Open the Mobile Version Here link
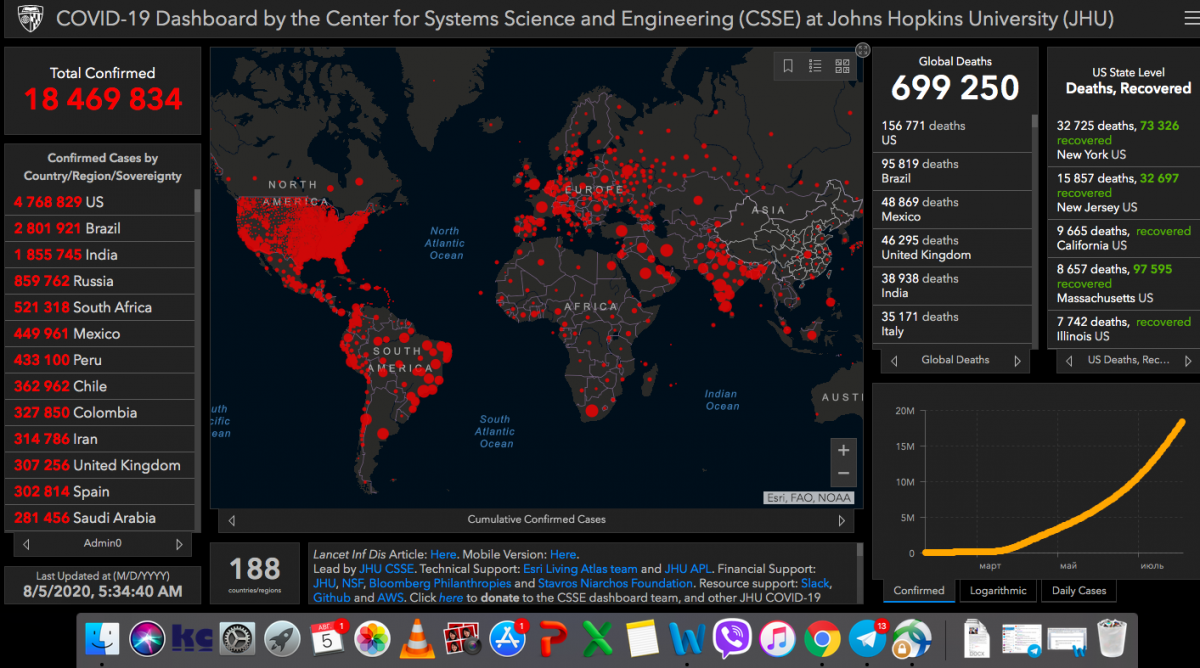 tap(563, 554)
